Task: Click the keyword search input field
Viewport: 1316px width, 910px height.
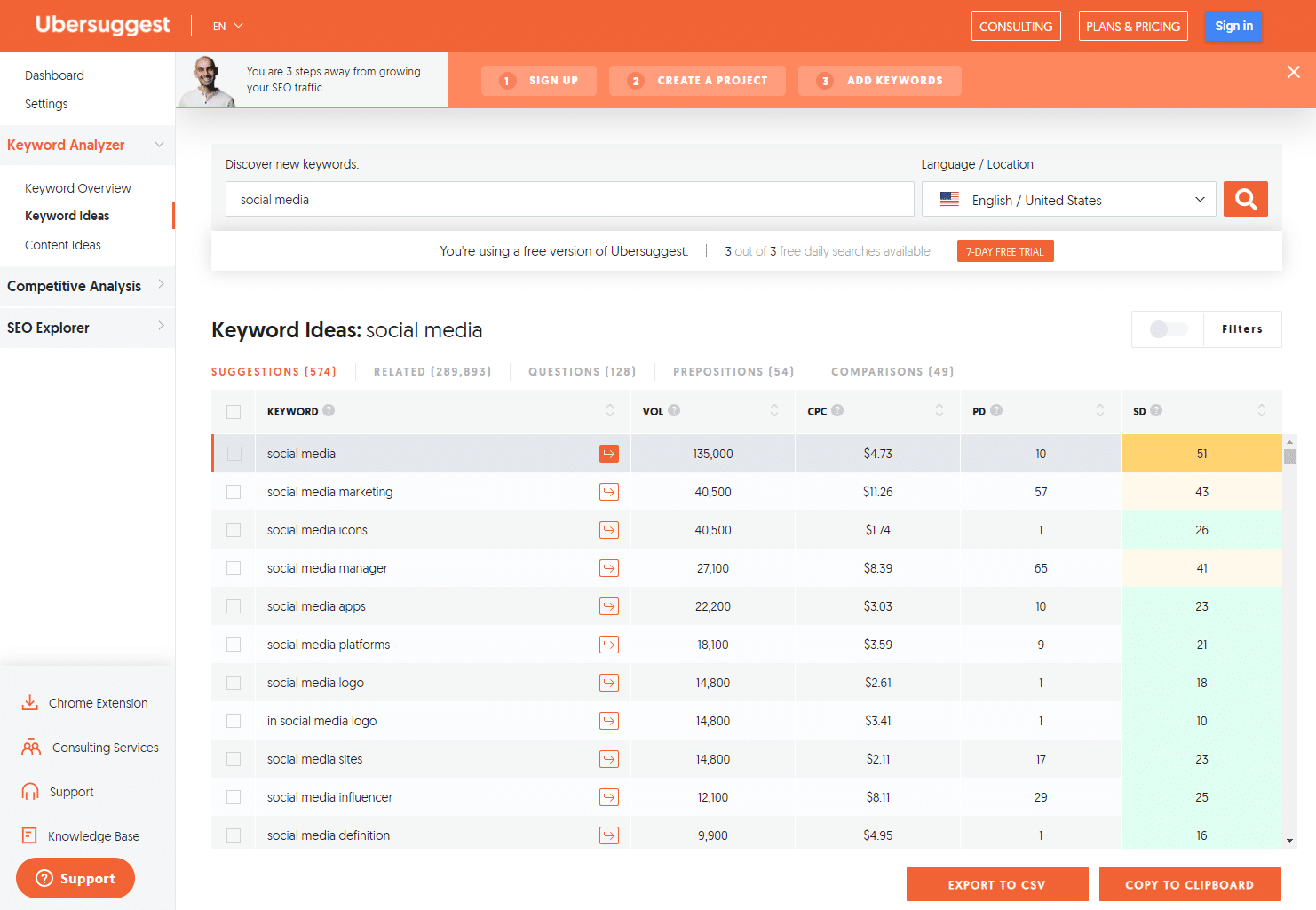Action: coord(570,199)
